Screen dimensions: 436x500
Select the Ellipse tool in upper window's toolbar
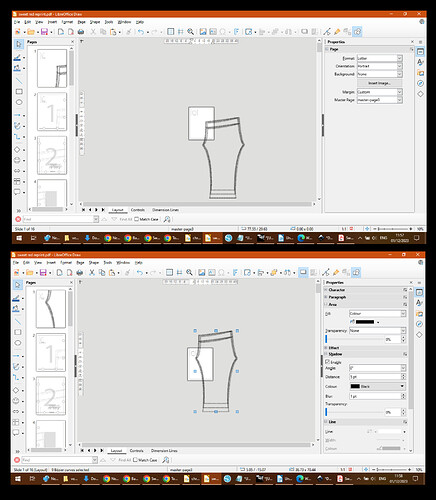[x=19, y=102]
